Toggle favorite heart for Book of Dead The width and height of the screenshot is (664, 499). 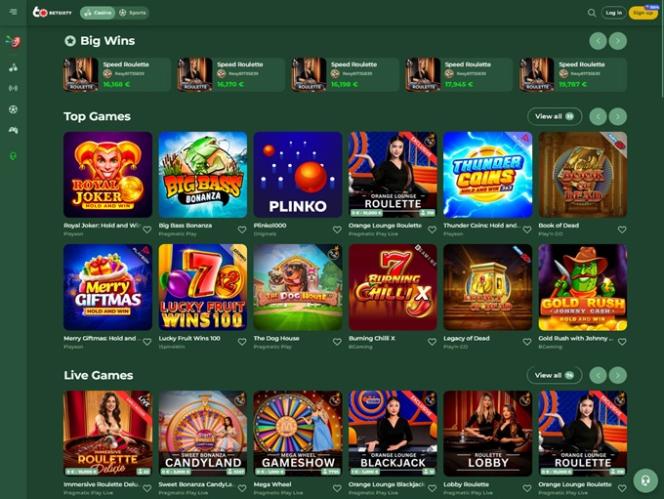point(622,229)
